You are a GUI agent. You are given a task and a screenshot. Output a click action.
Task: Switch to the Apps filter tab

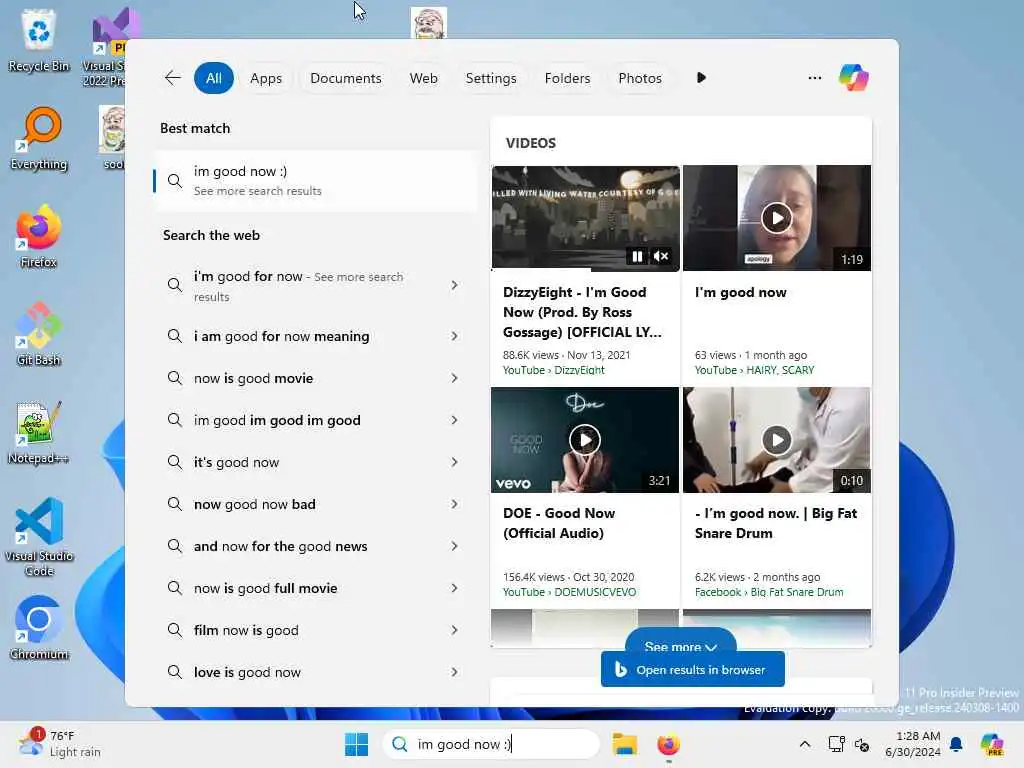266,78
